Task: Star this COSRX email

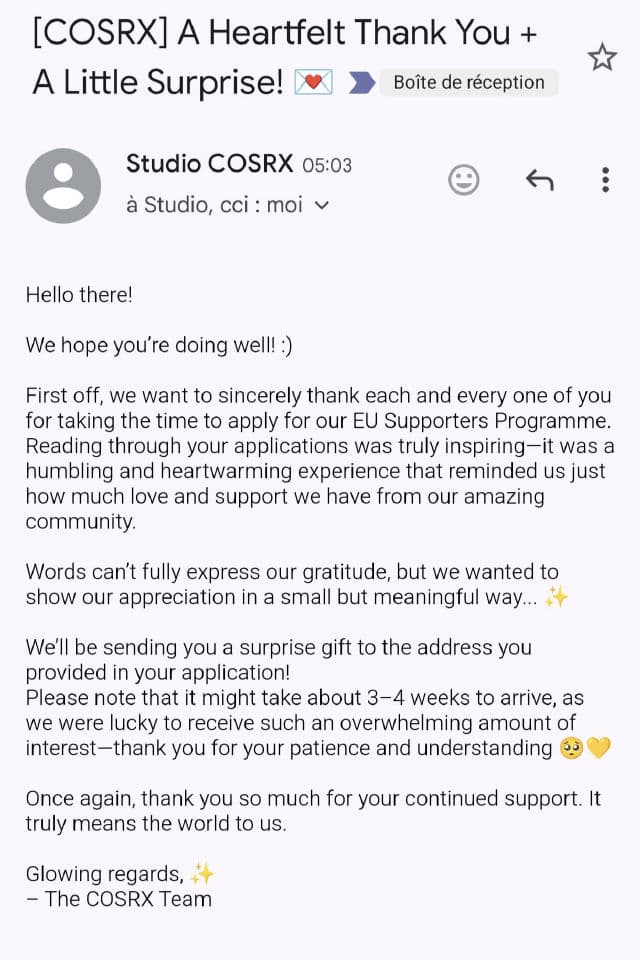Action: point(602,57)
